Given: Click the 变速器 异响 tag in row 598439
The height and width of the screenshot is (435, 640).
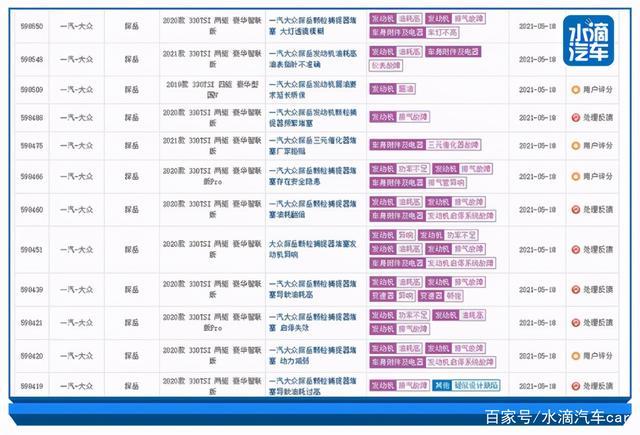Looking at the screenshot, I should (x=392, y=296).
